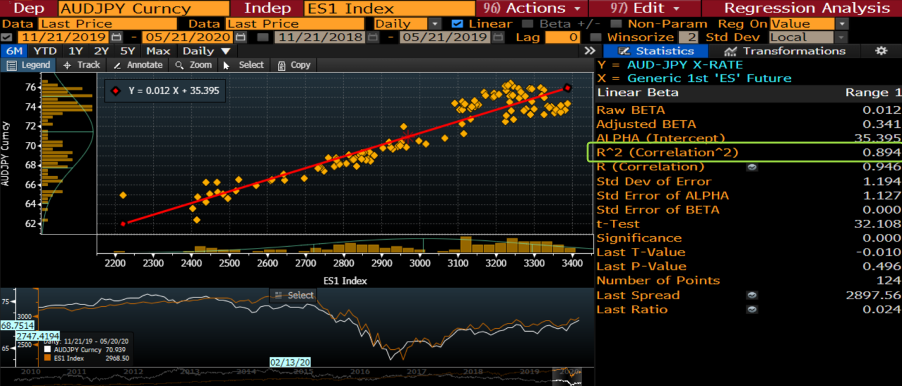This screenshot has height=386, width=902.
Task: Click the Select handle on lower chart
Action: tap(293, 295)
